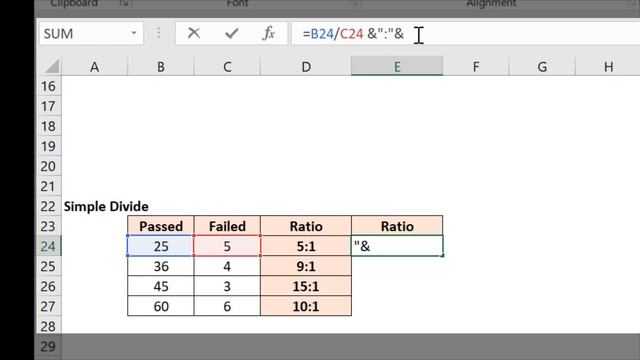Open the Insert Function fx dialog

click(268, 33)
